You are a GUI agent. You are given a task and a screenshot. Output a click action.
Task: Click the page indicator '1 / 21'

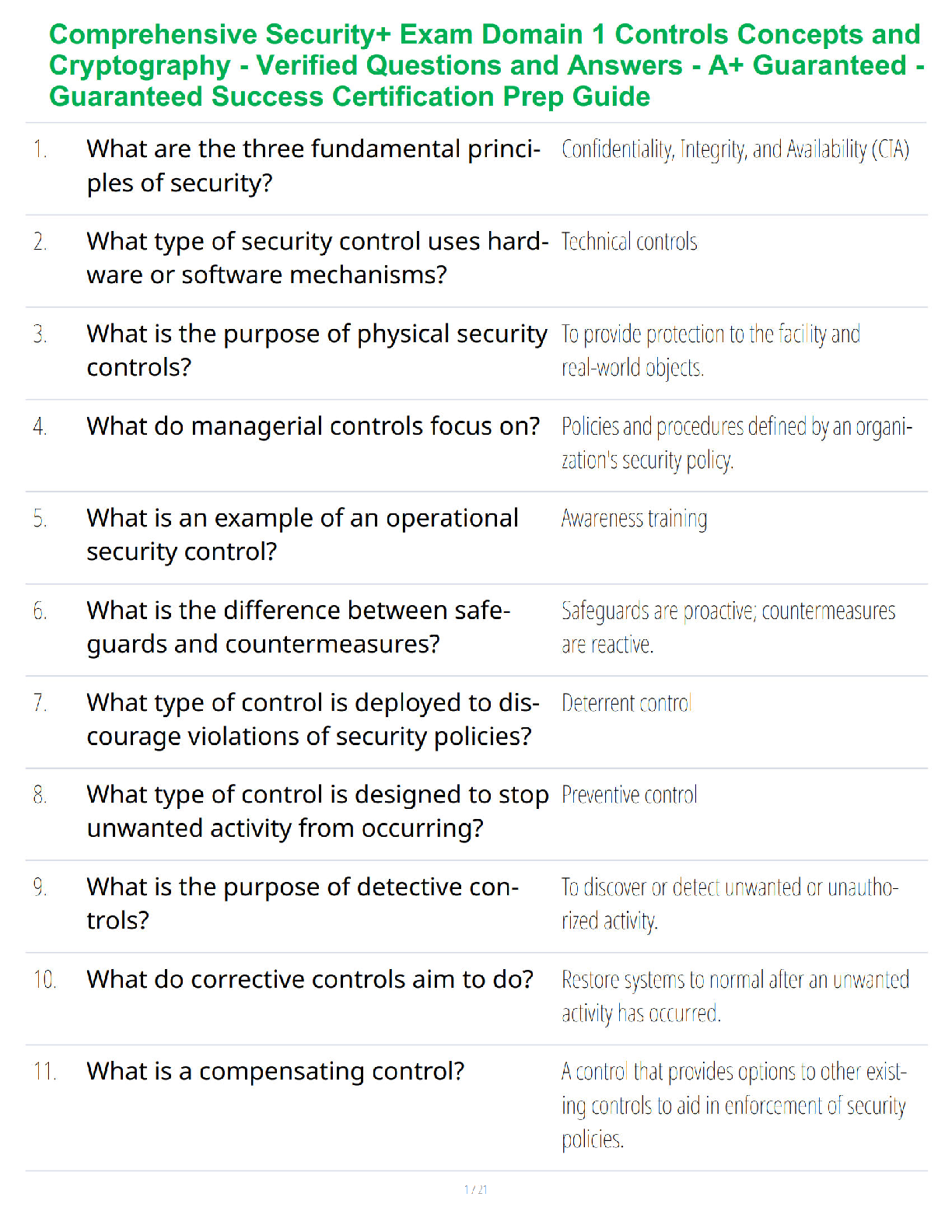[476, 1189]
